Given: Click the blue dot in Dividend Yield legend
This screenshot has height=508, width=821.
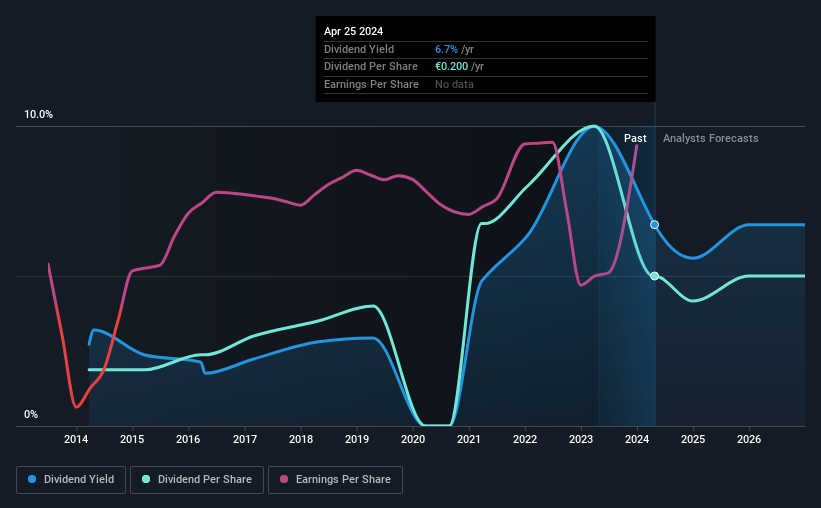Looking at the screenshot, I should pos(32,479).
